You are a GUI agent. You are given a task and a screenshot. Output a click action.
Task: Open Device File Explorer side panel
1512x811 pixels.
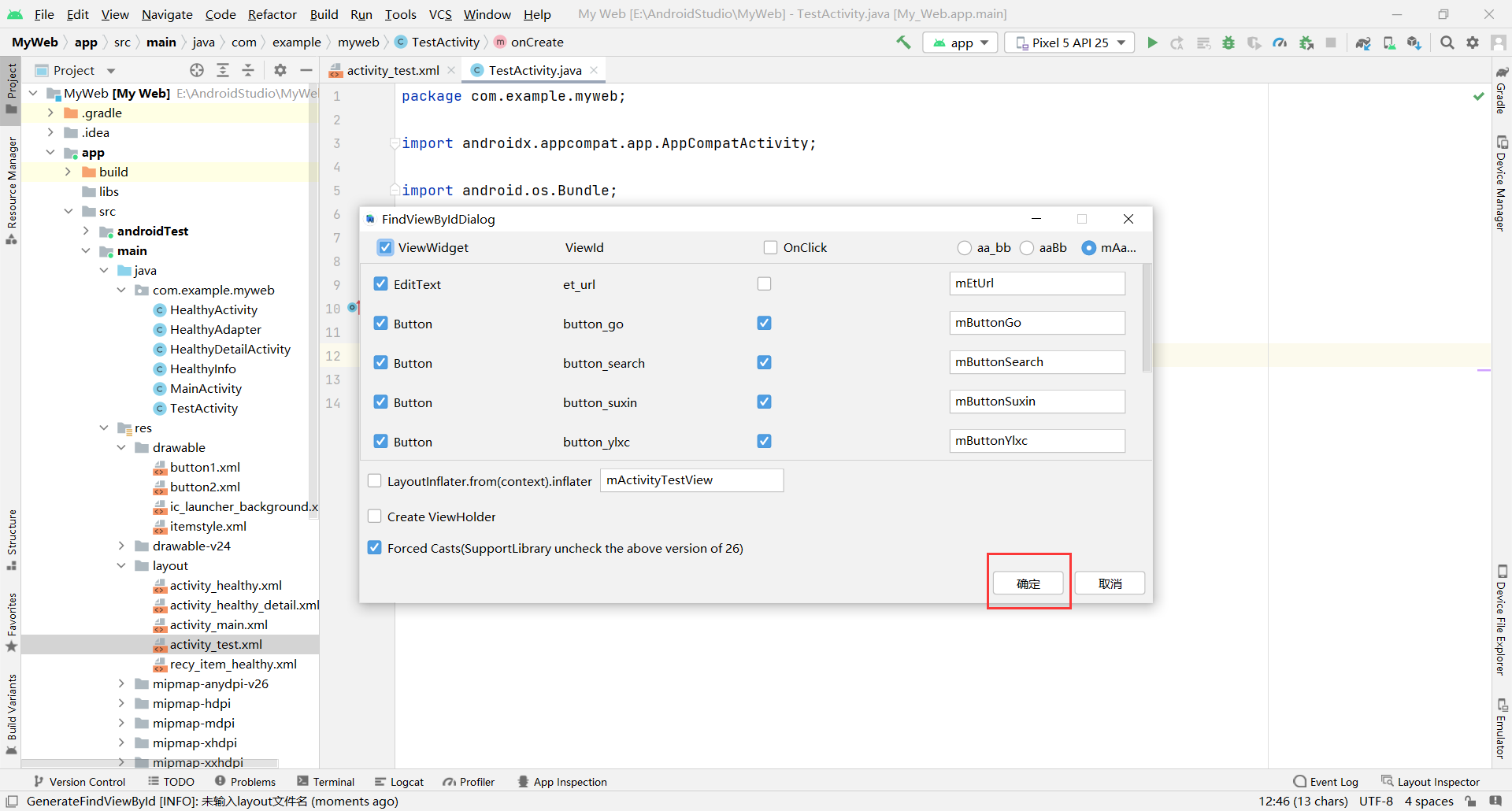coord(1502,620)
